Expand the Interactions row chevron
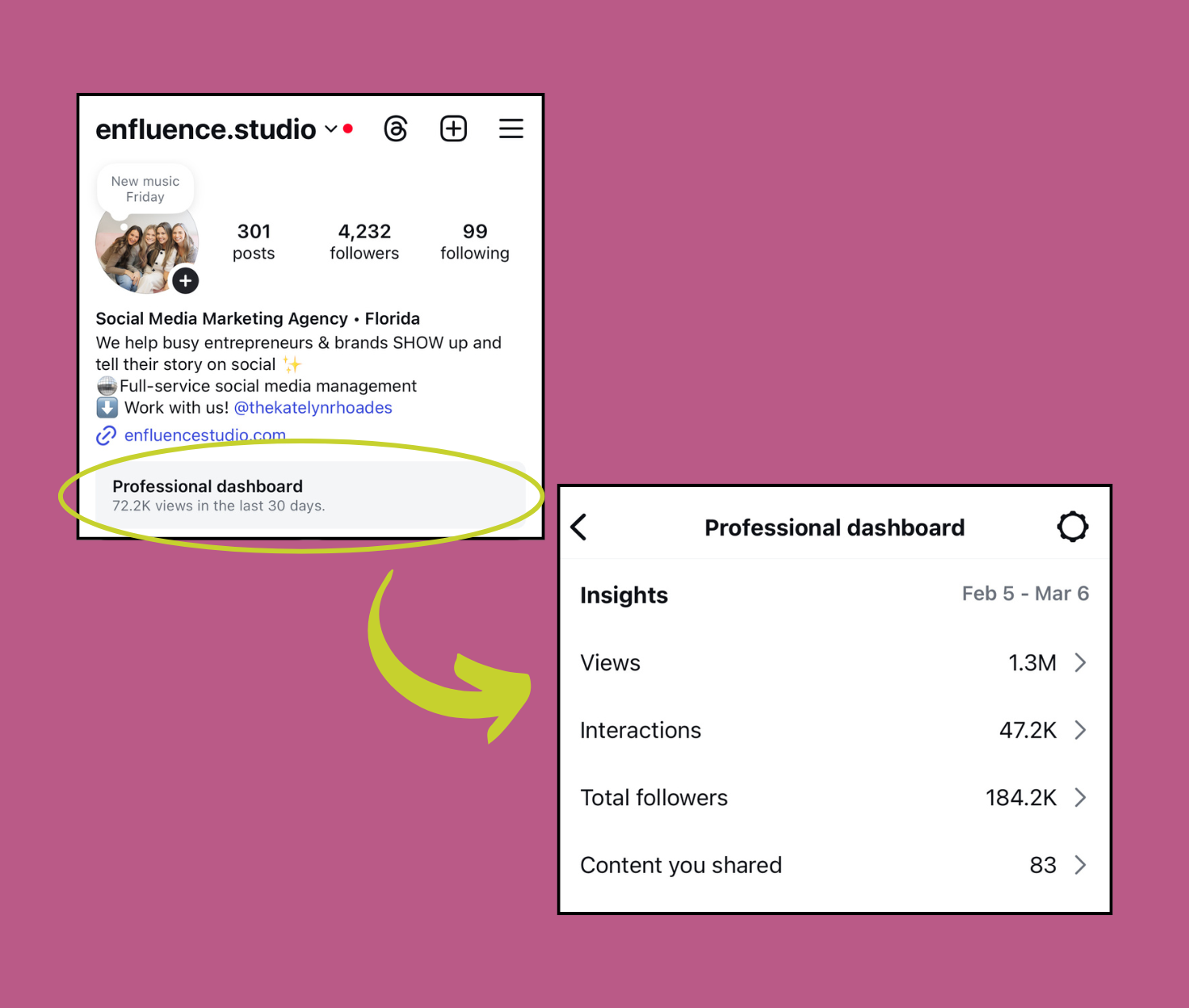Screen dimensions: 1189x1008 pos(1080,730)
